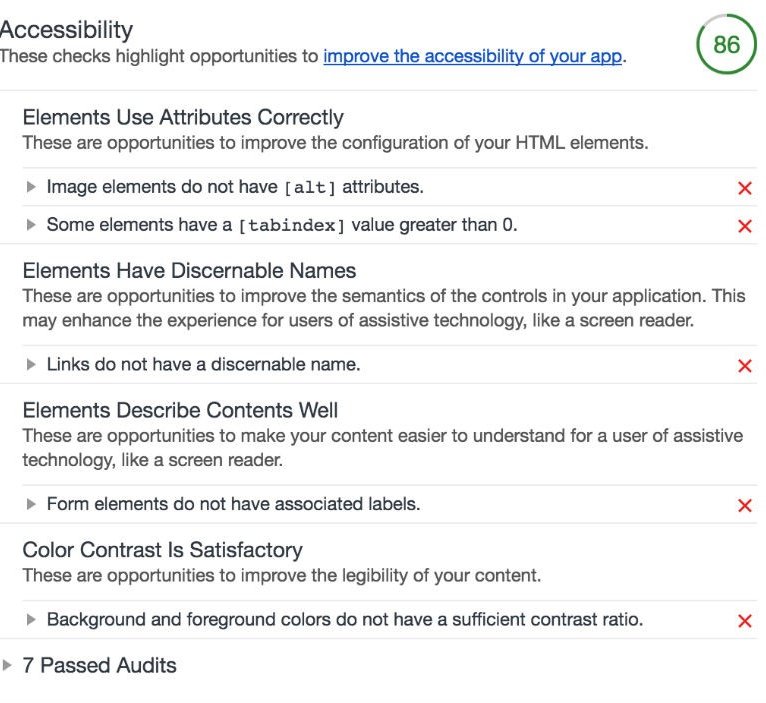This screenshot has height=703, width=766.
Task: Click the red X beside alt attributes audit
Action: click(744, 188)
